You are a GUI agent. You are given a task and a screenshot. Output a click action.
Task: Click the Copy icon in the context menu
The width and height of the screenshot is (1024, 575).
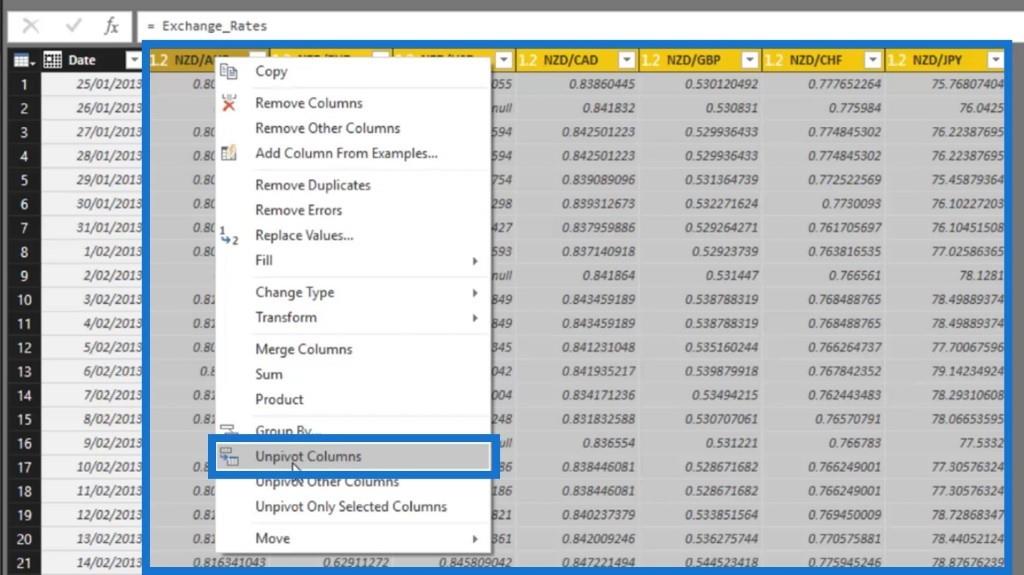pyautogui.click(x=229, y=71)
